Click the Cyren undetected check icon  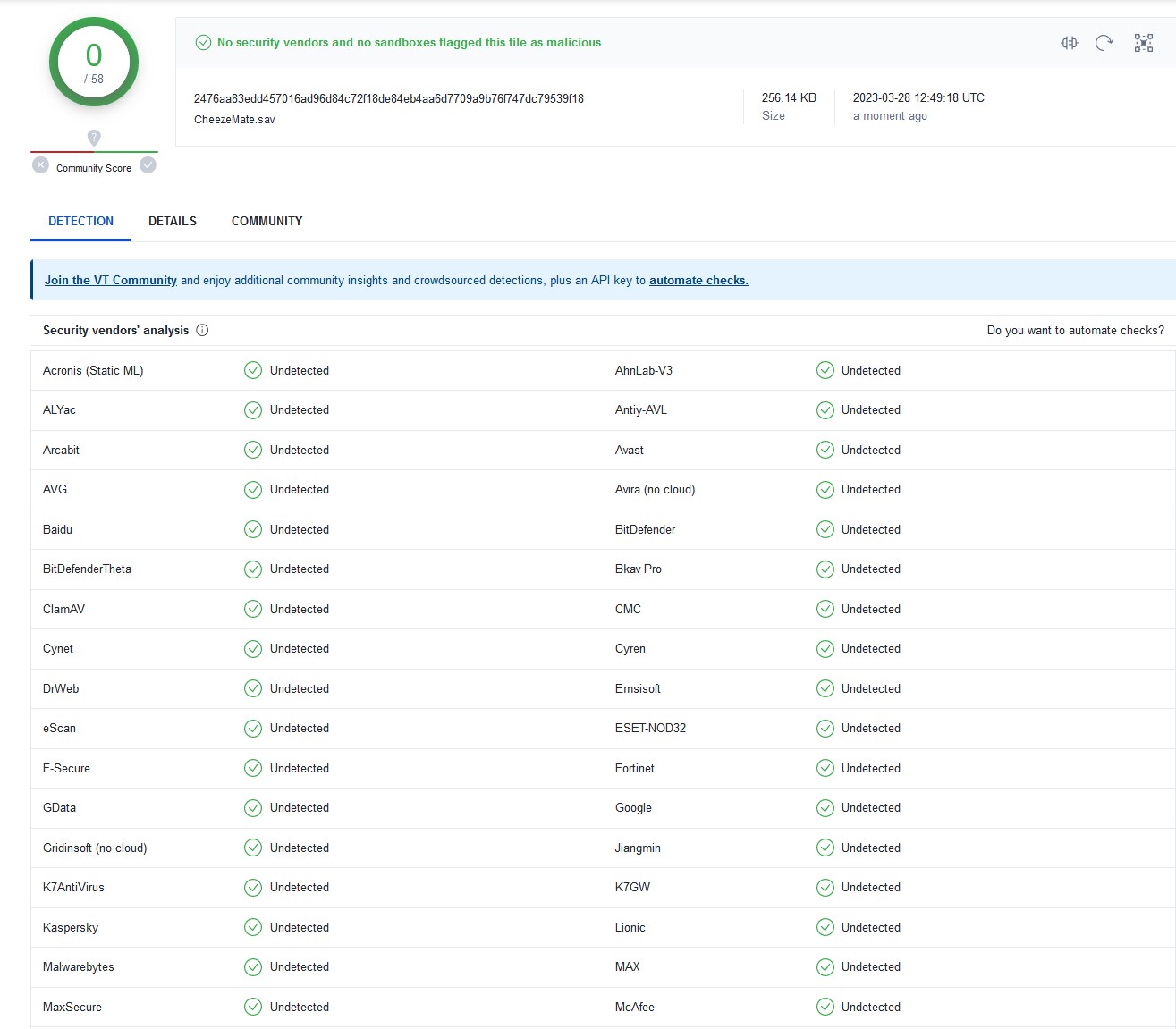[x=825, y=649]
